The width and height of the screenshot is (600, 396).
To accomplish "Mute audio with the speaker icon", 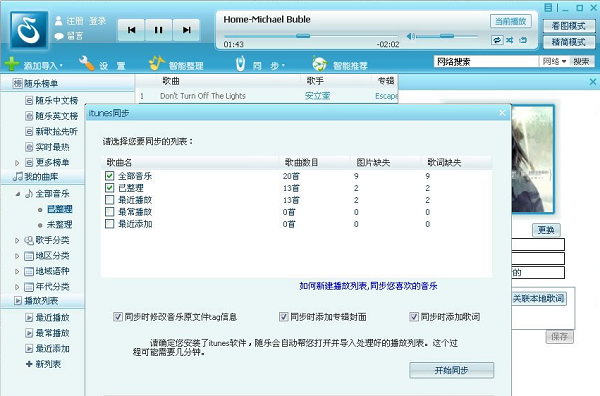I will click(x=411, y=36).
